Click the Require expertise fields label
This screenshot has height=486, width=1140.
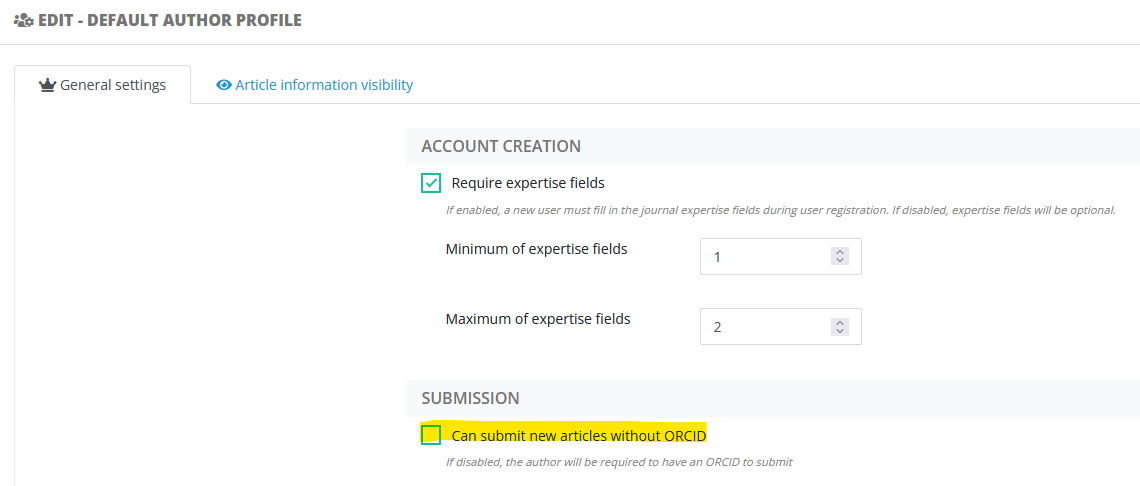[528, 183]
